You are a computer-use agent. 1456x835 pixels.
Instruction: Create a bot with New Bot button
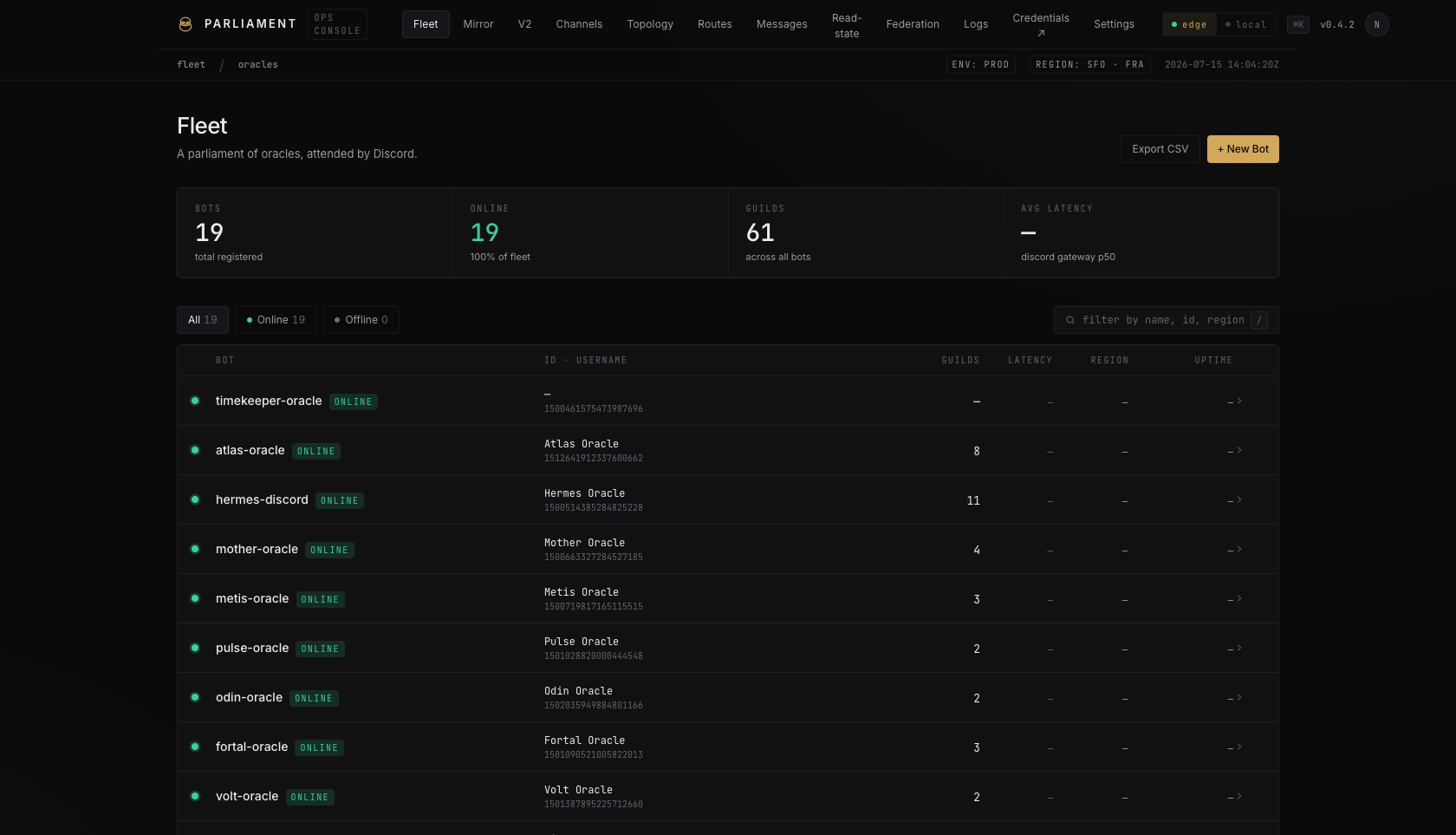pos(1243,149)
